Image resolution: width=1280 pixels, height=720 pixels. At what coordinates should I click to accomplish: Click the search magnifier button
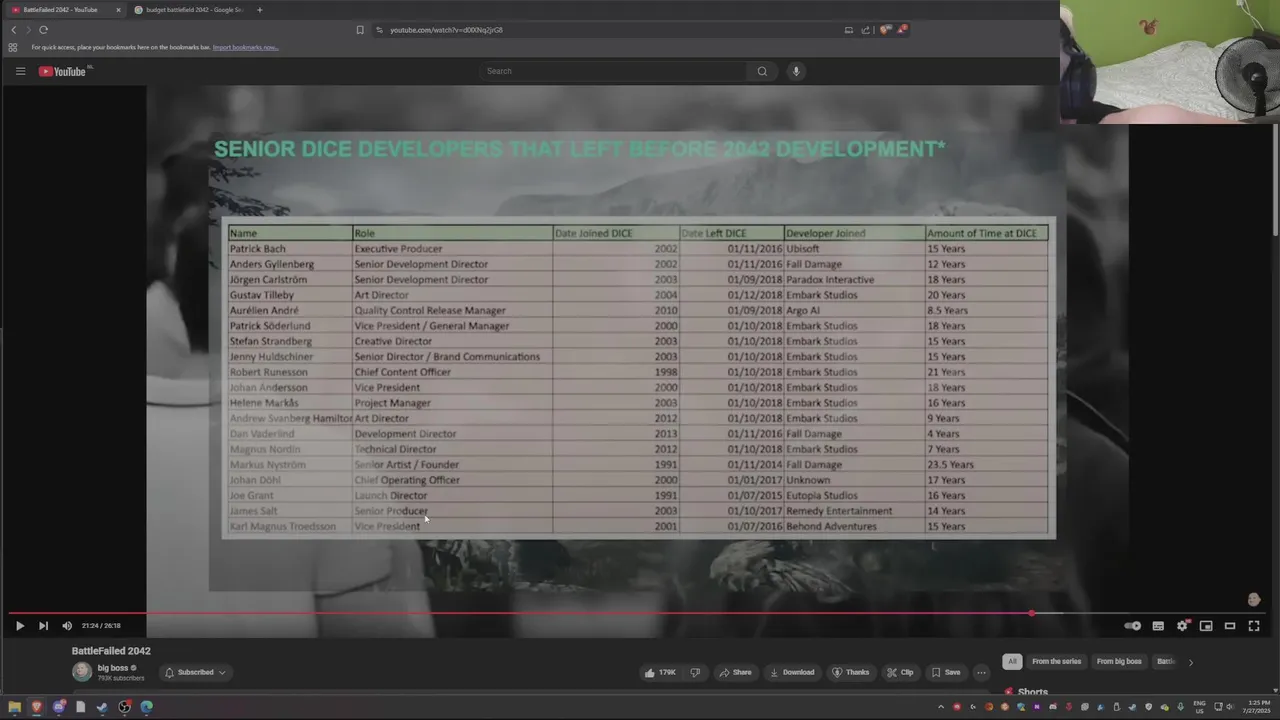tap(762, 71)
